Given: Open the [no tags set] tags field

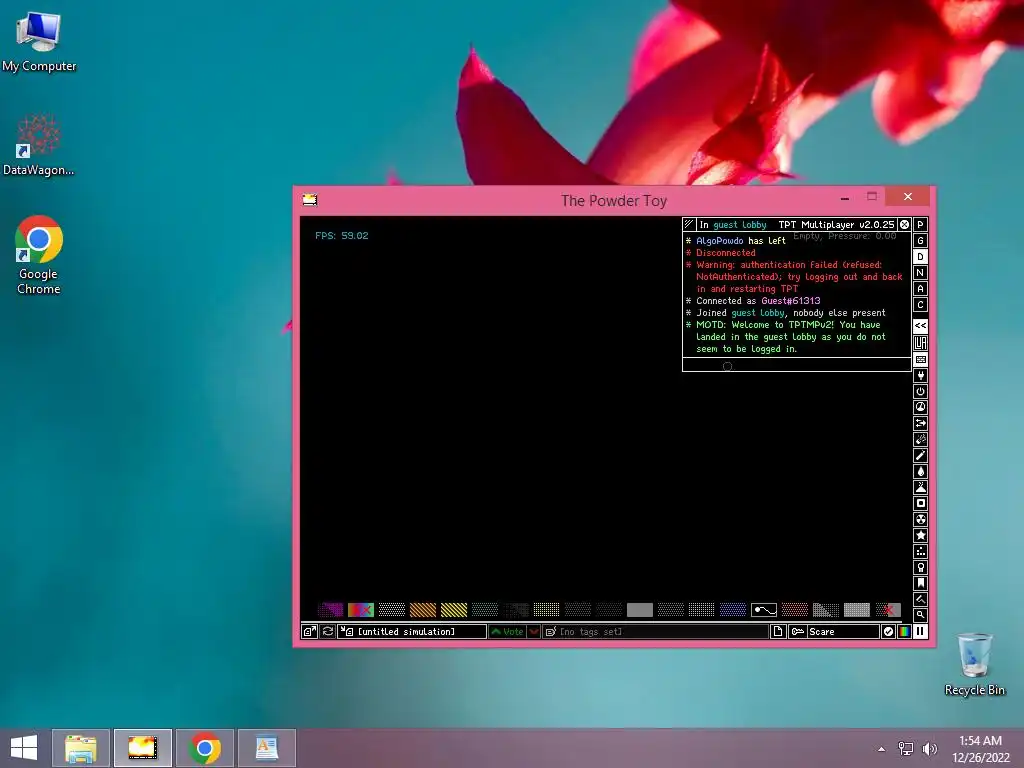Looking at the screenshot, I should pos(655,632).
